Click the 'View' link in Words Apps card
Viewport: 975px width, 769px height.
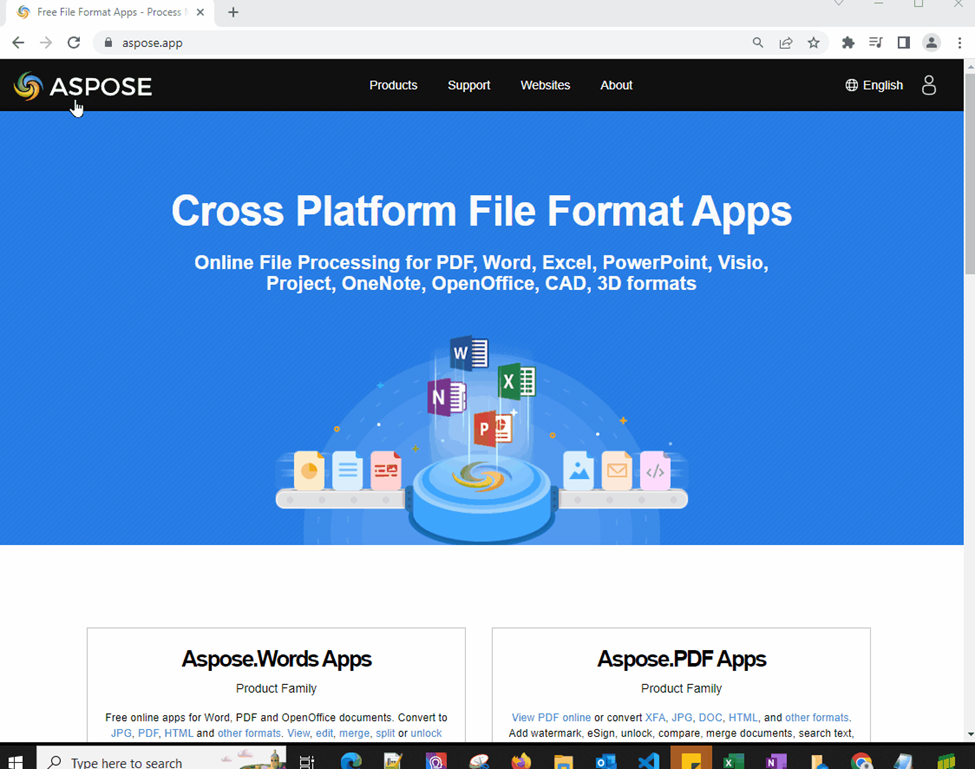coord(298,734)
